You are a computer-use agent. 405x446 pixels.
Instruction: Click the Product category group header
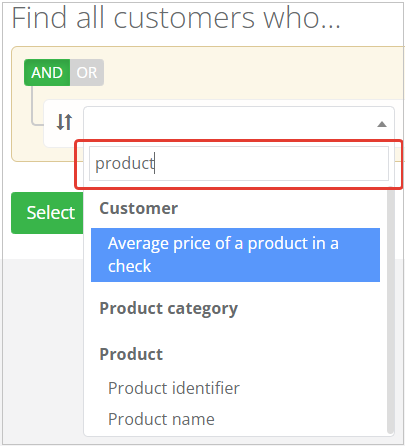tap(169, 308)
